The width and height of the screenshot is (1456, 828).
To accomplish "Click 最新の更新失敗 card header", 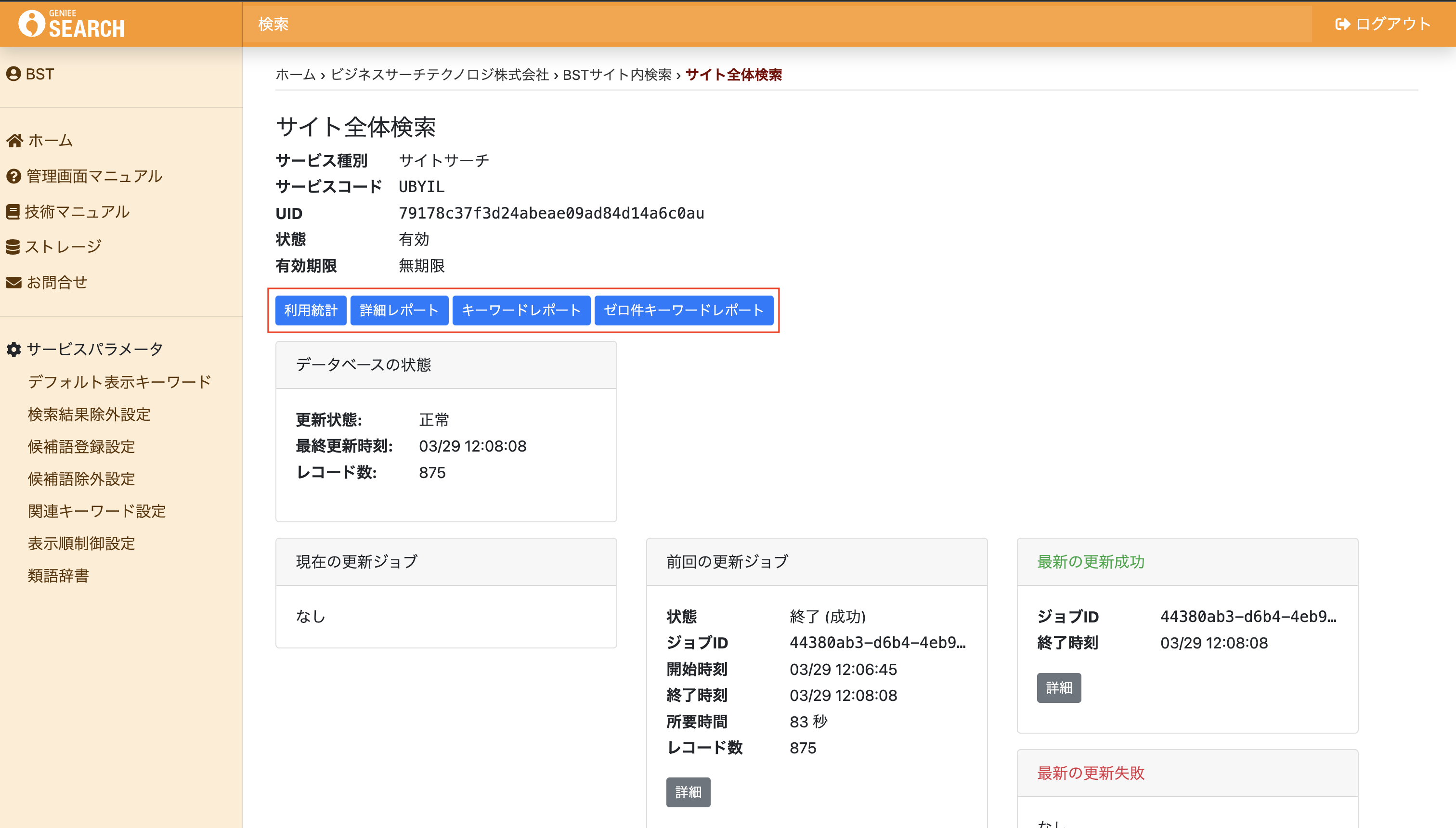I will coord(1187,774).
